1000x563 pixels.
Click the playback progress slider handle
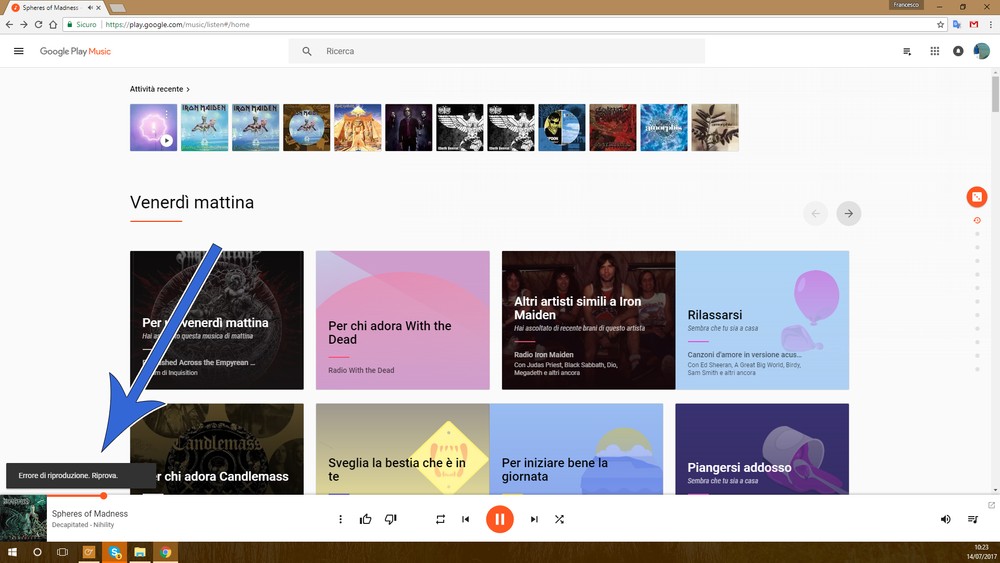(103, 495)
